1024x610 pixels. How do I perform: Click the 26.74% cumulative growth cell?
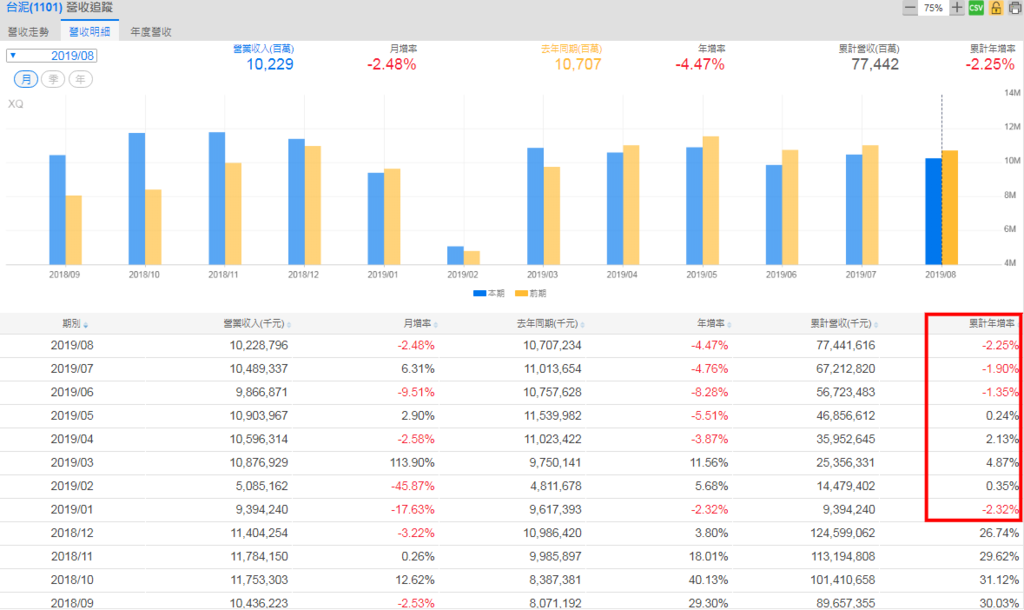(x=999, y=533)
